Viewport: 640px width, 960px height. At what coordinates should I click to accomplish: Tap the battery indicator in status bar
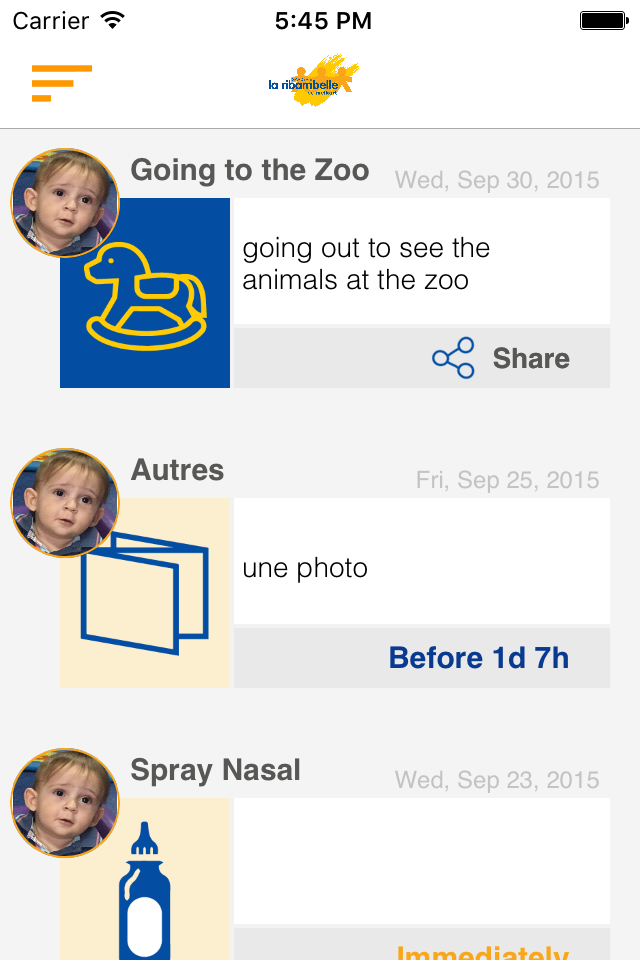(602, 20)
